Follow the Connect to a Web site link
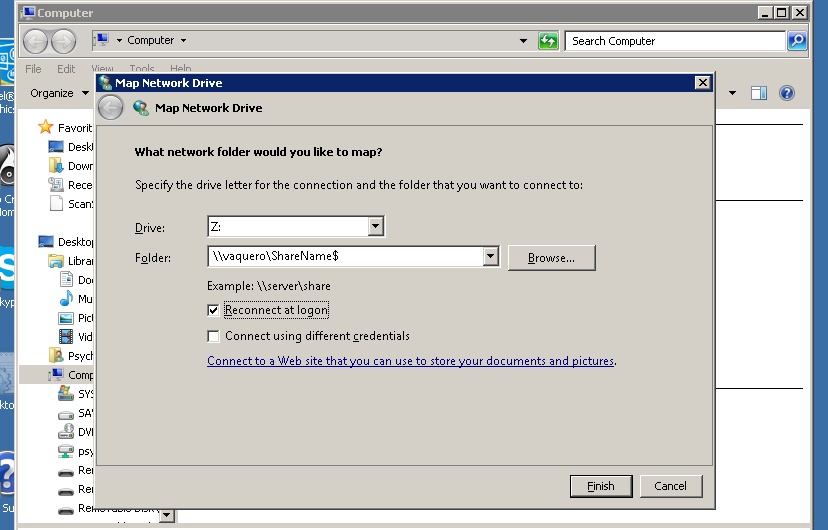Image resolution: width=828 pixels, height=530 pixels. pos(410,361)
